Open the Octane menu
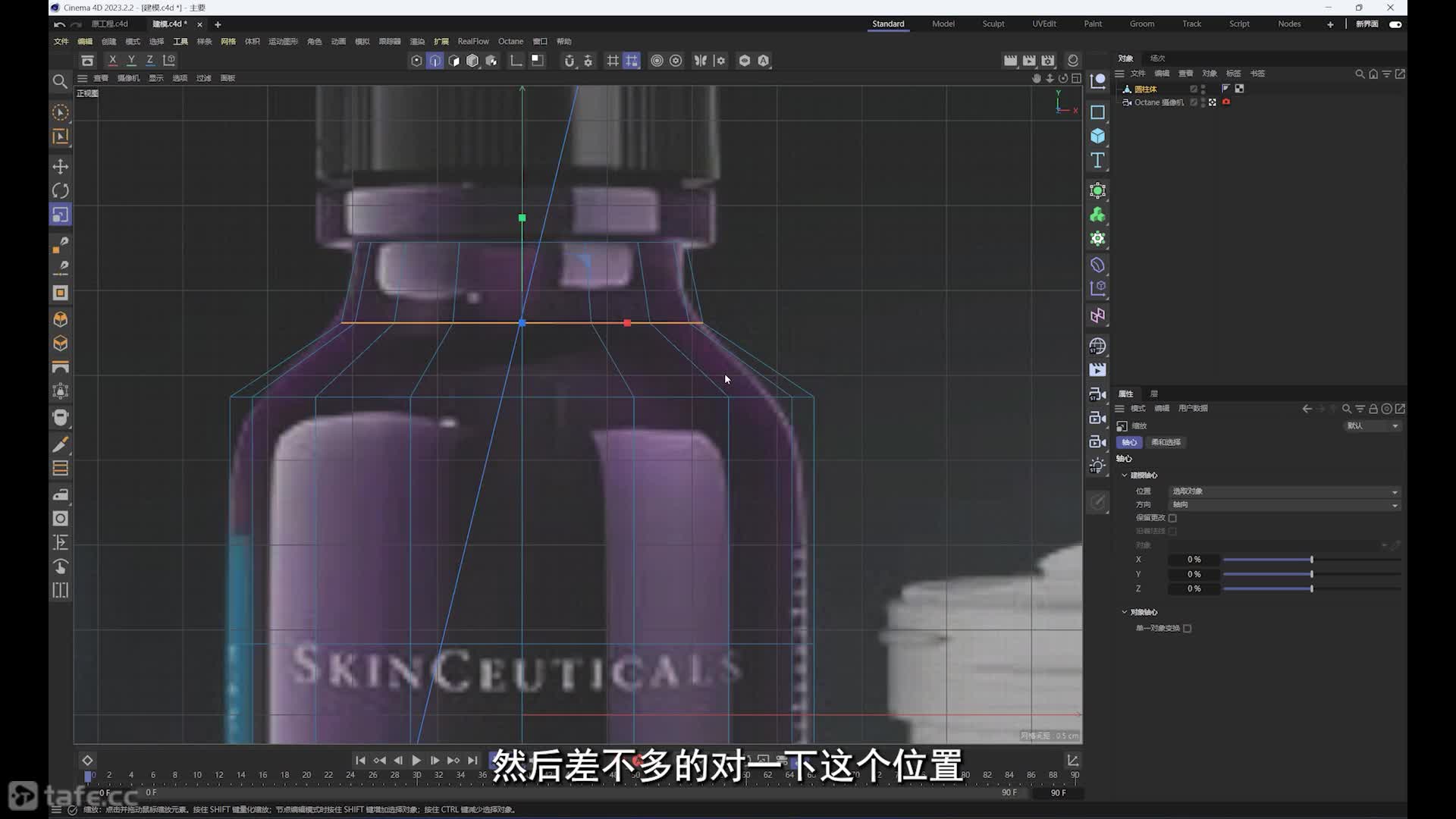Screen dimensions: 1456x819 510,42
